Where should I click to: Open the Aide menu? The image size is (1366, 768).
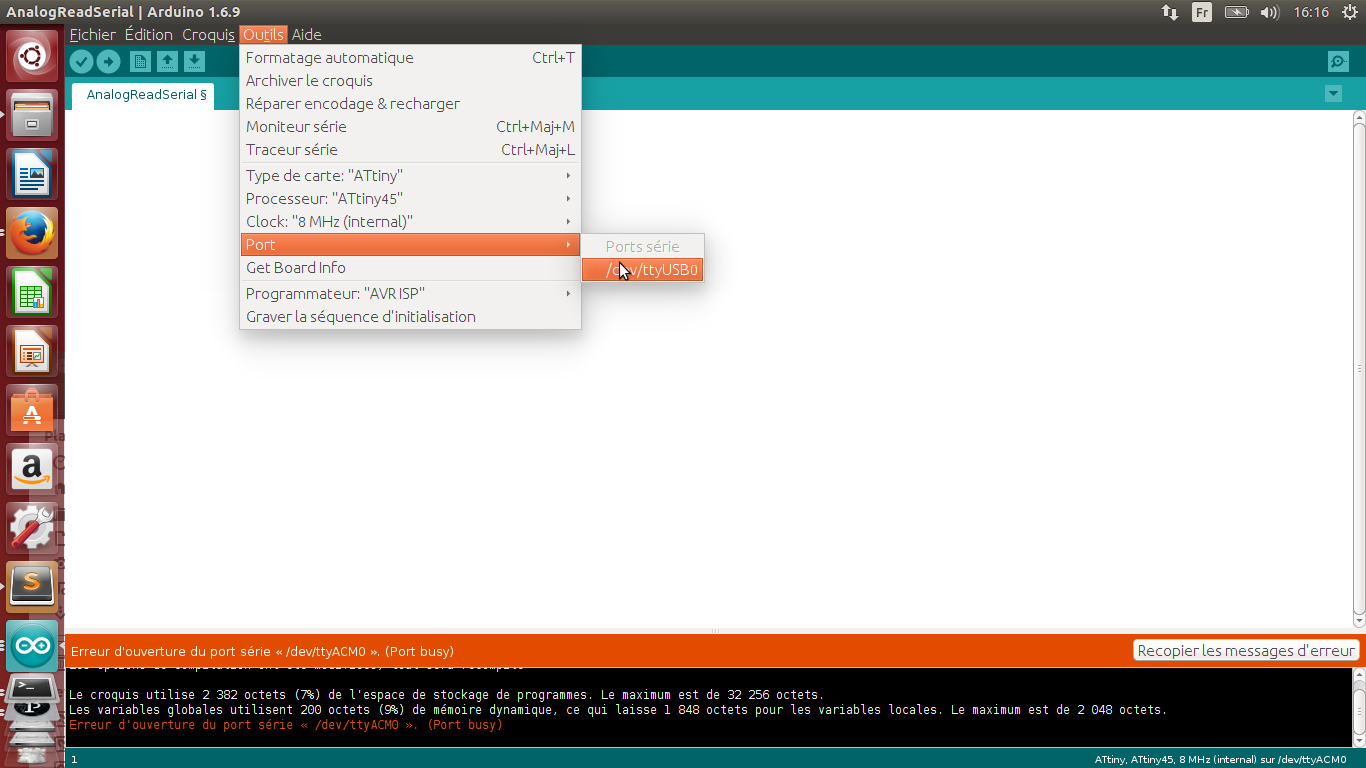(306, 34)
